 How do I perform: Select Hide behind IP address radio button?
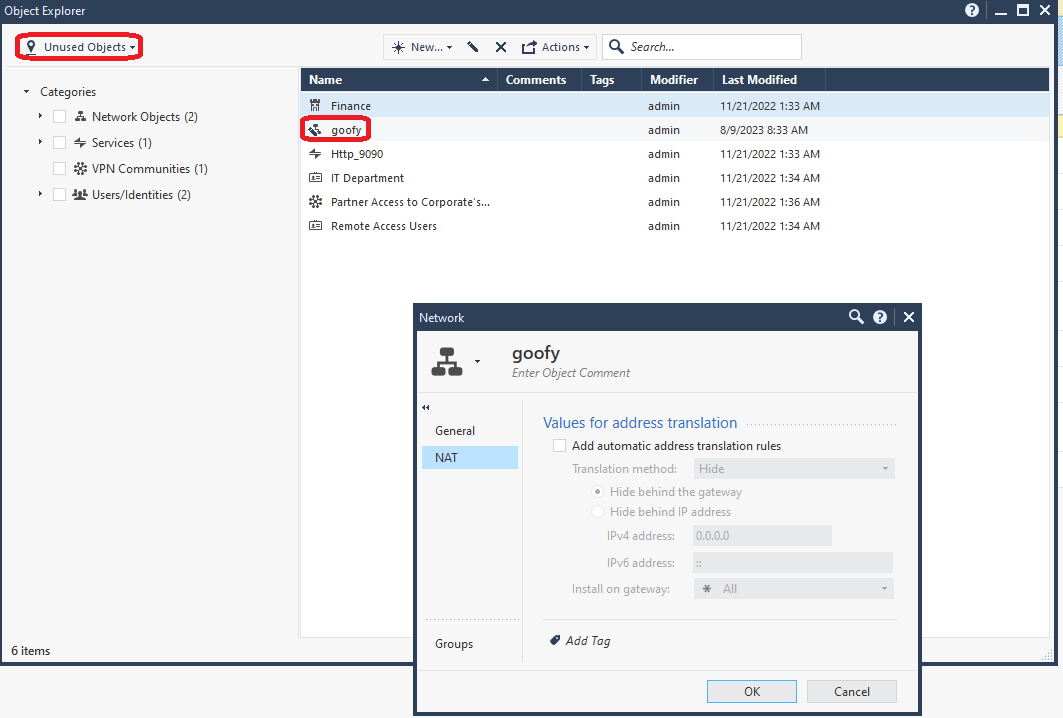coord(597,512)
